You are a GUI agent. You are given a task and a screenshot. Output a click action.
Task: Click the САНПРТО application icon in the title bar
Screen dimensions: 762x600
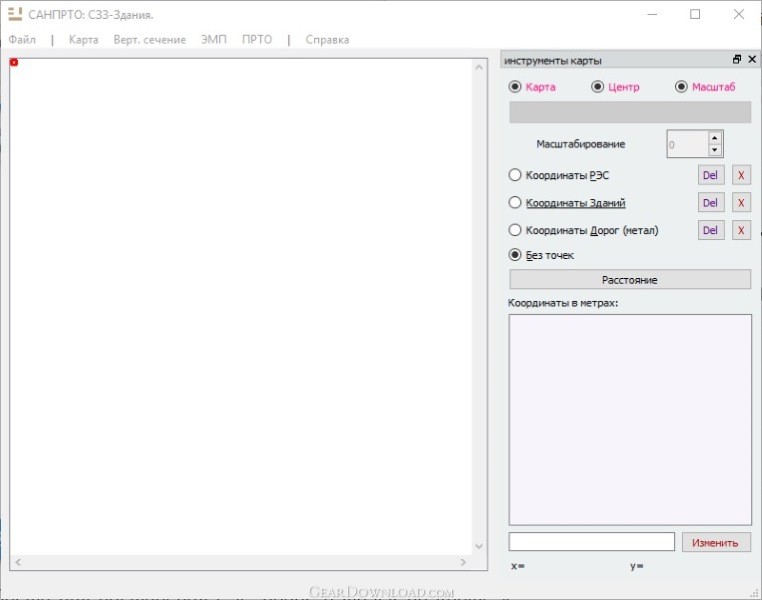15,14
